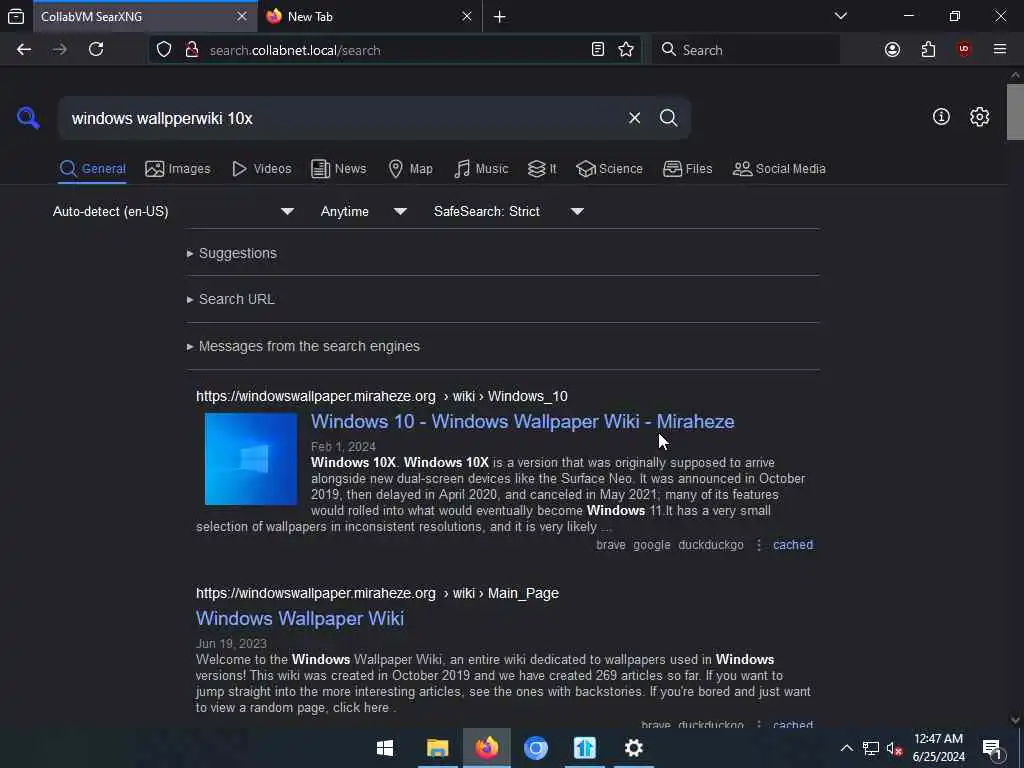Open Settings gear from the taskbar
Image resolution: width=1024 pixels, height=768 pixels.
(633, 748)
